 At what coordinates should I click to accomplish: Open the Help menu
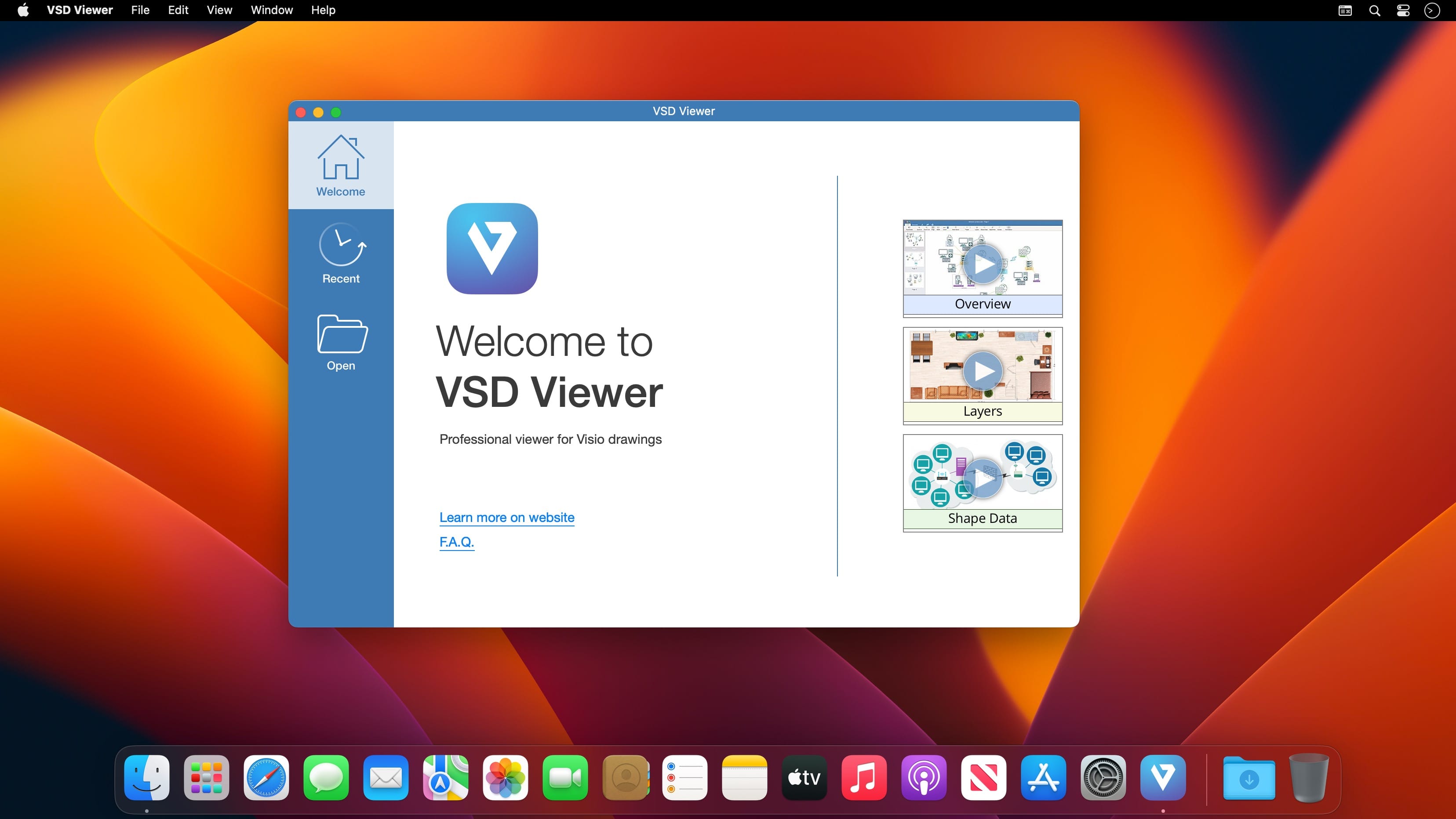point(323,10)
